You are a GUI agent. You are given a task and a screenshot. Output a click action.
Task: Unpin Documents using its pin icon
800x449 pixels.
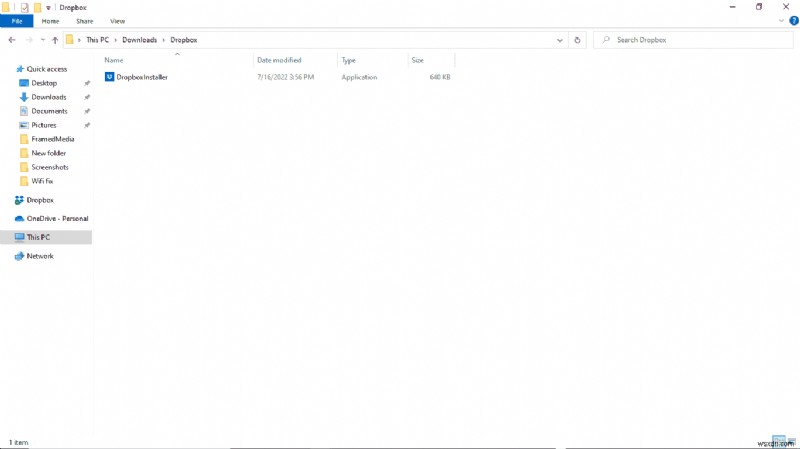[87, 111]
